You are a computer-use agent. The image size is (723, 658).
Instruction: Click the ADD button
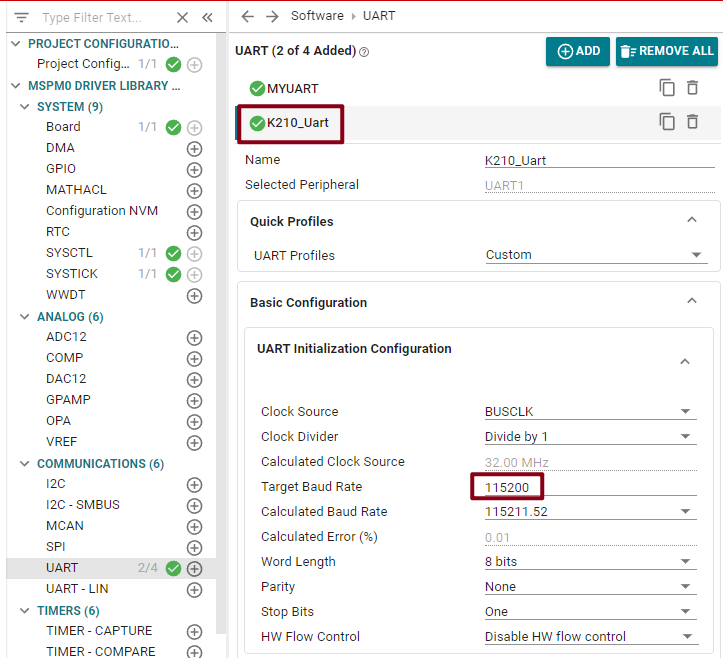coord(578,51)
